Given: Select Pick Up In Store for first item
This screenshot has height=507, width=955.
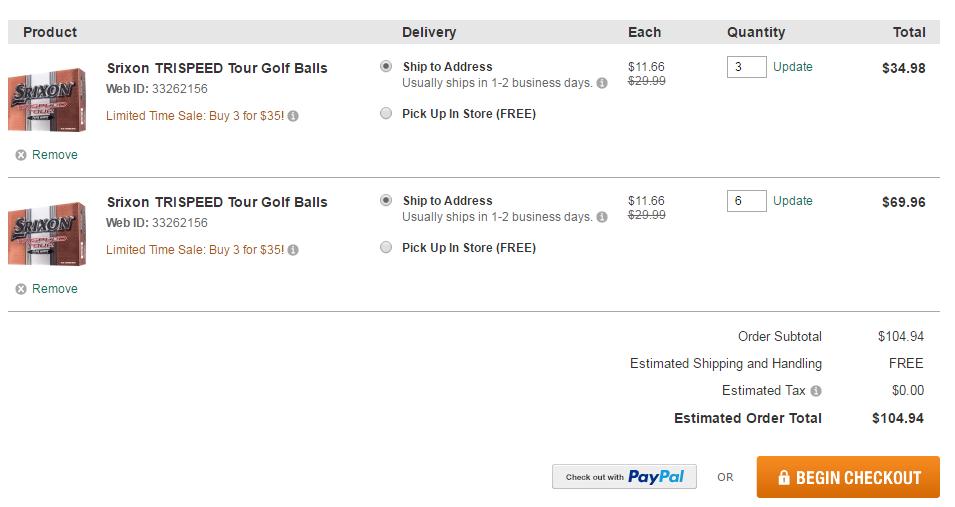Looking at the screenshot, I should [386, 114].
